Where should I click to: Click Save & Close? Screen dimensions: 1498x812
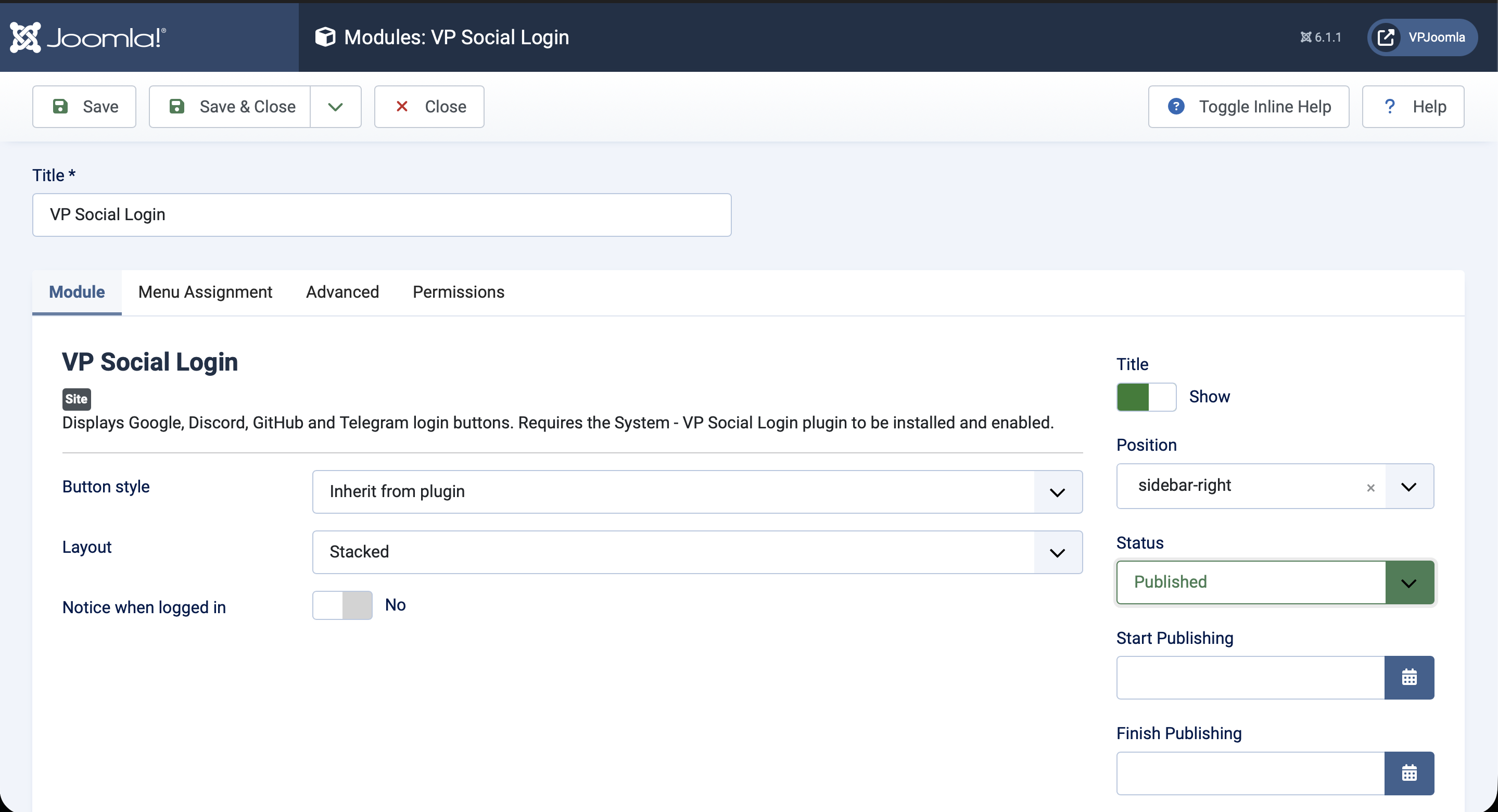tap(230, 106)
